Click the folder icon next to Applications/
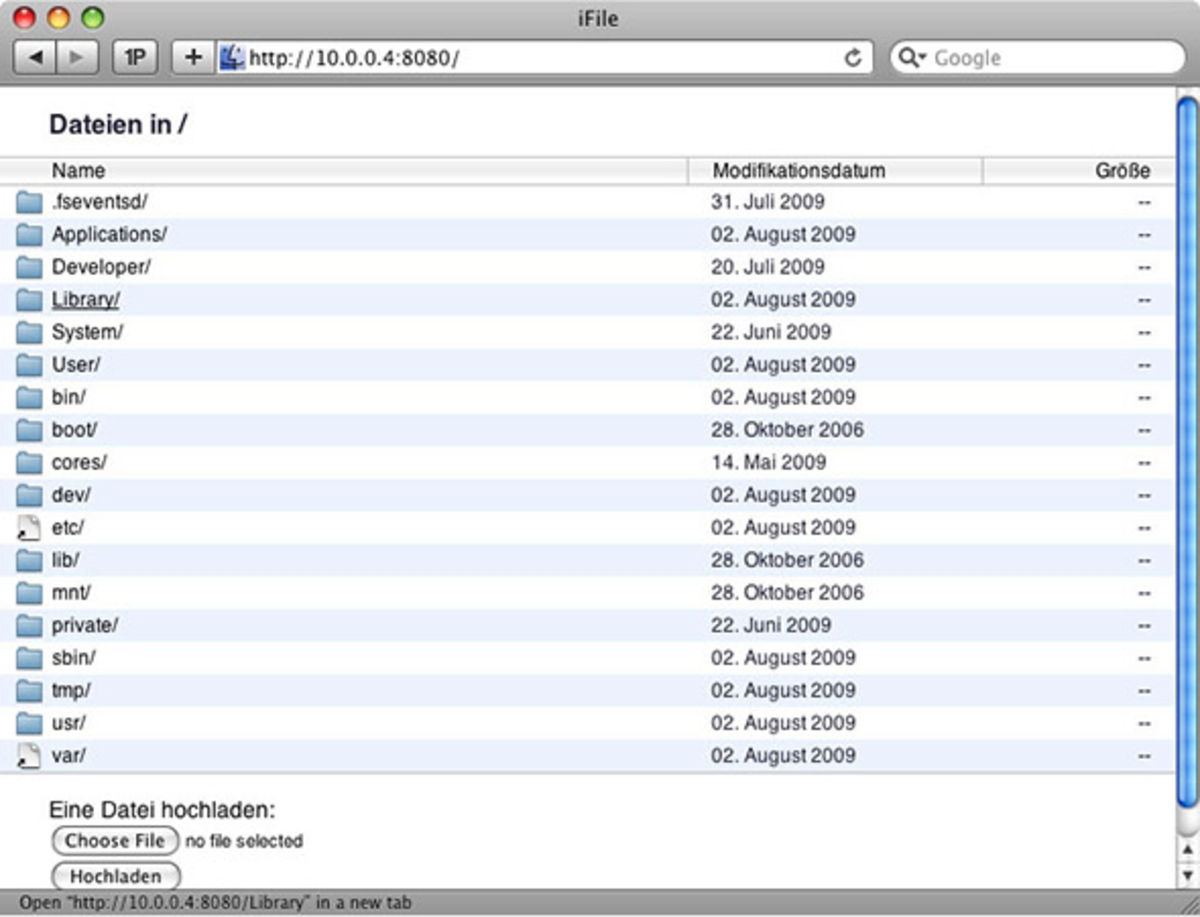 point(28,234)
